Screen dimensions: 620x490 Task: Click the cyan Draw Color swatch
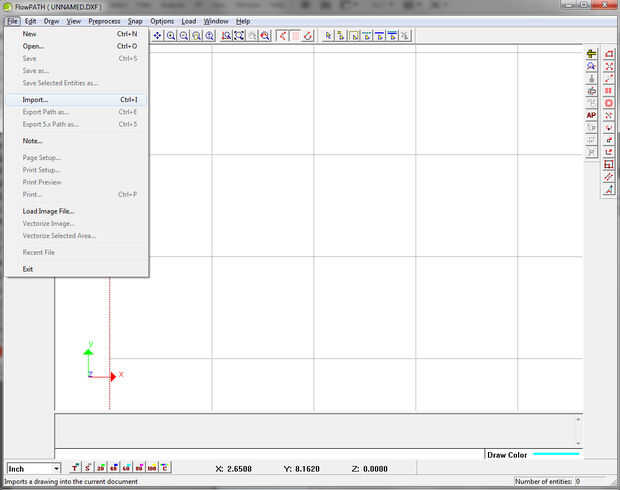556,454
